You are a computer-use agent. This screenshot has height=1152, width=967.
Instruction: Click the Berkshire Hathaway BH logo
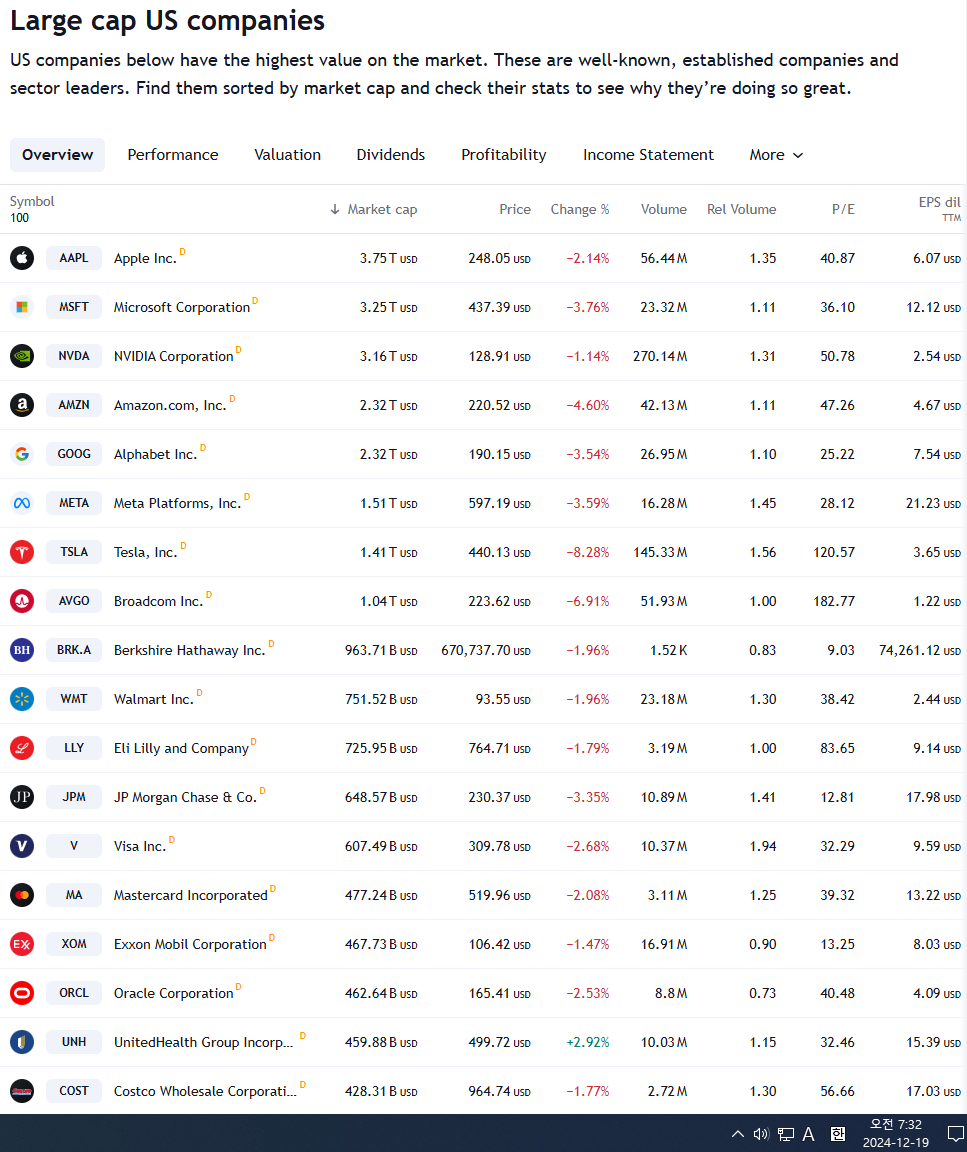pyautogui.click(x=22, y=649)
